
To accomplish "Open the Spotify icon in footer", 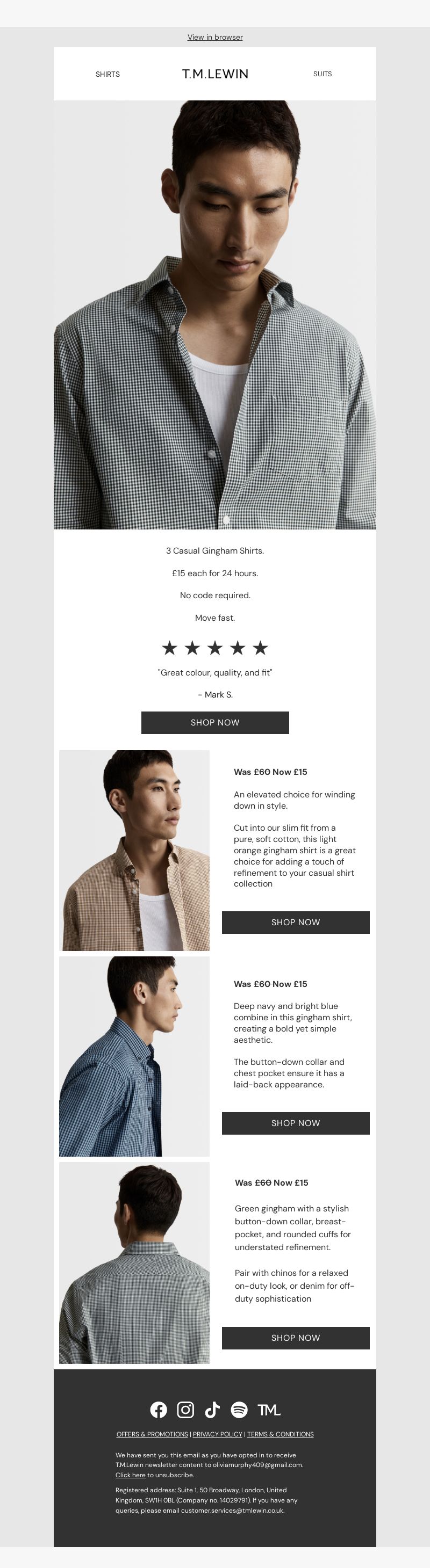I will pos(239,1409).
